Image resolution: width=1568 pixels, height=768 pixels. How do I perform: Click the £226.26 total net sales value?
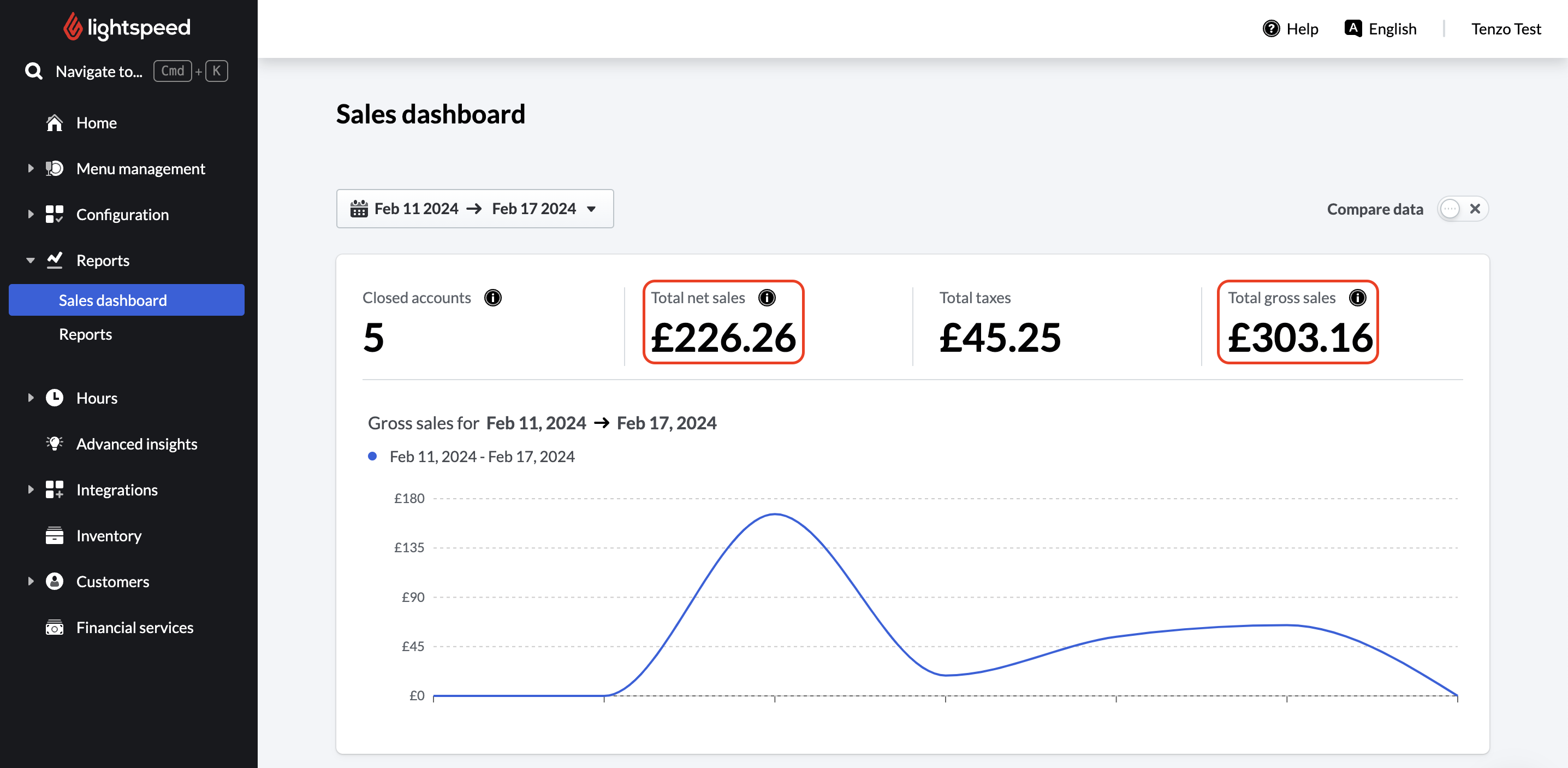click(x=723, y=338)
